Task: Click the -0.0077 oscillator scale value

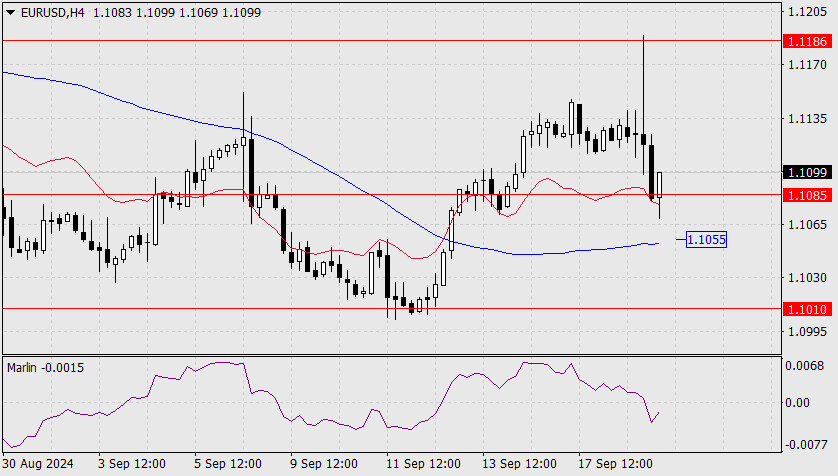Action: 804,444
